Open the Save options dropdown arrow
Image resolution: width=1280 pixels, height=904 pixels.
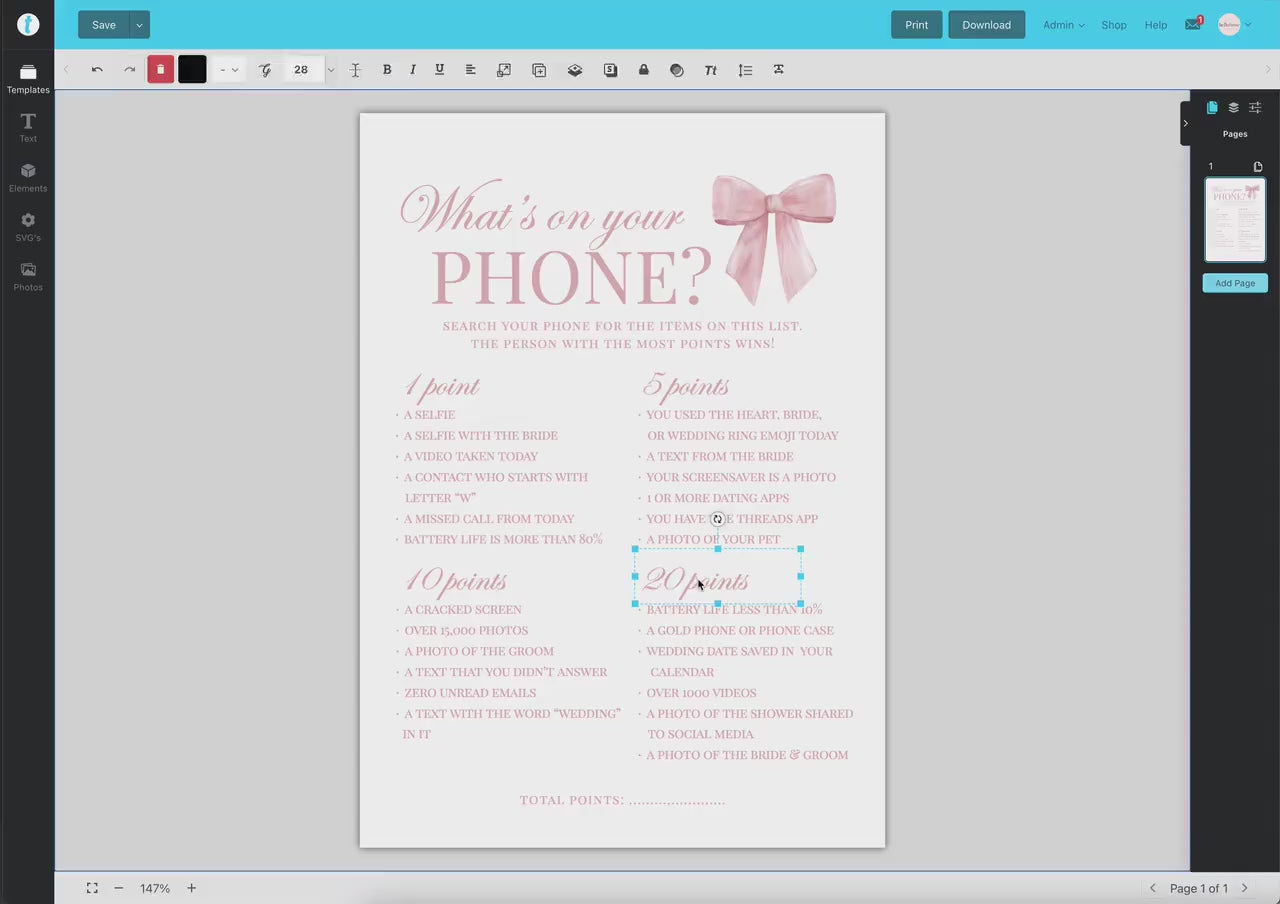pos(139,25)
